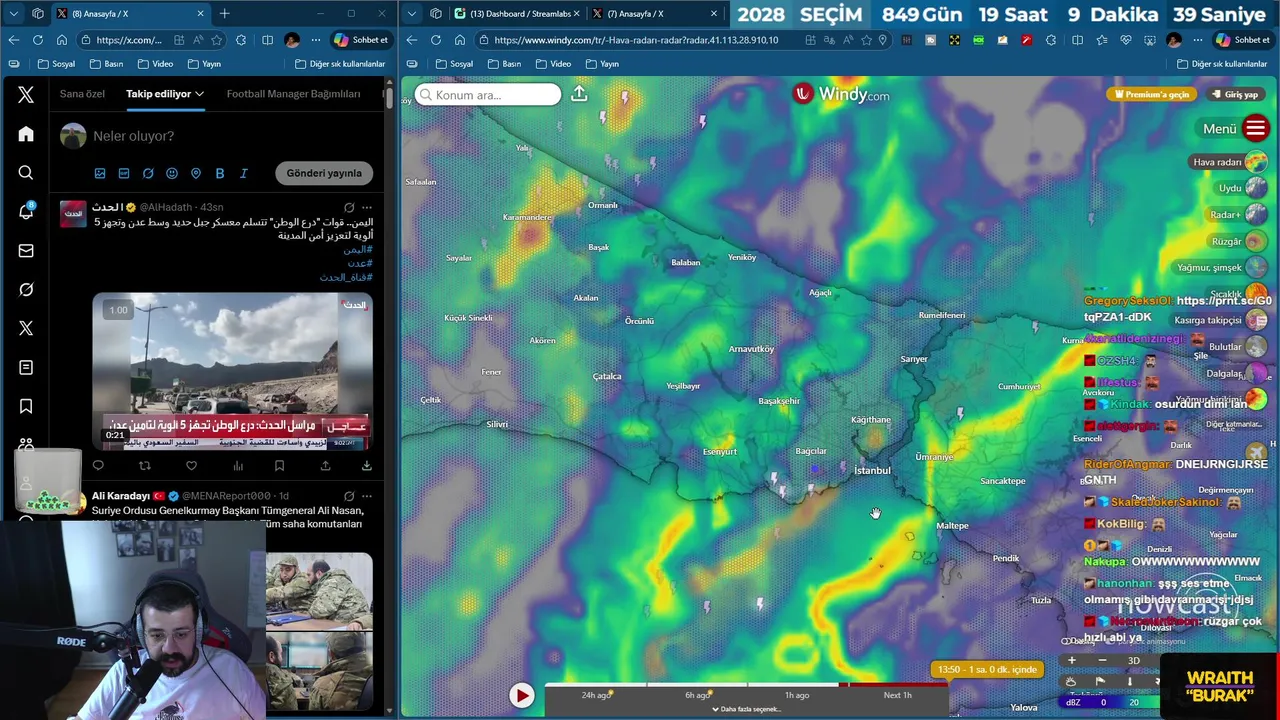Click the Windy.com logo
Image resolution: width=1280 pixels, height=720 pixels.
point(841,94)
